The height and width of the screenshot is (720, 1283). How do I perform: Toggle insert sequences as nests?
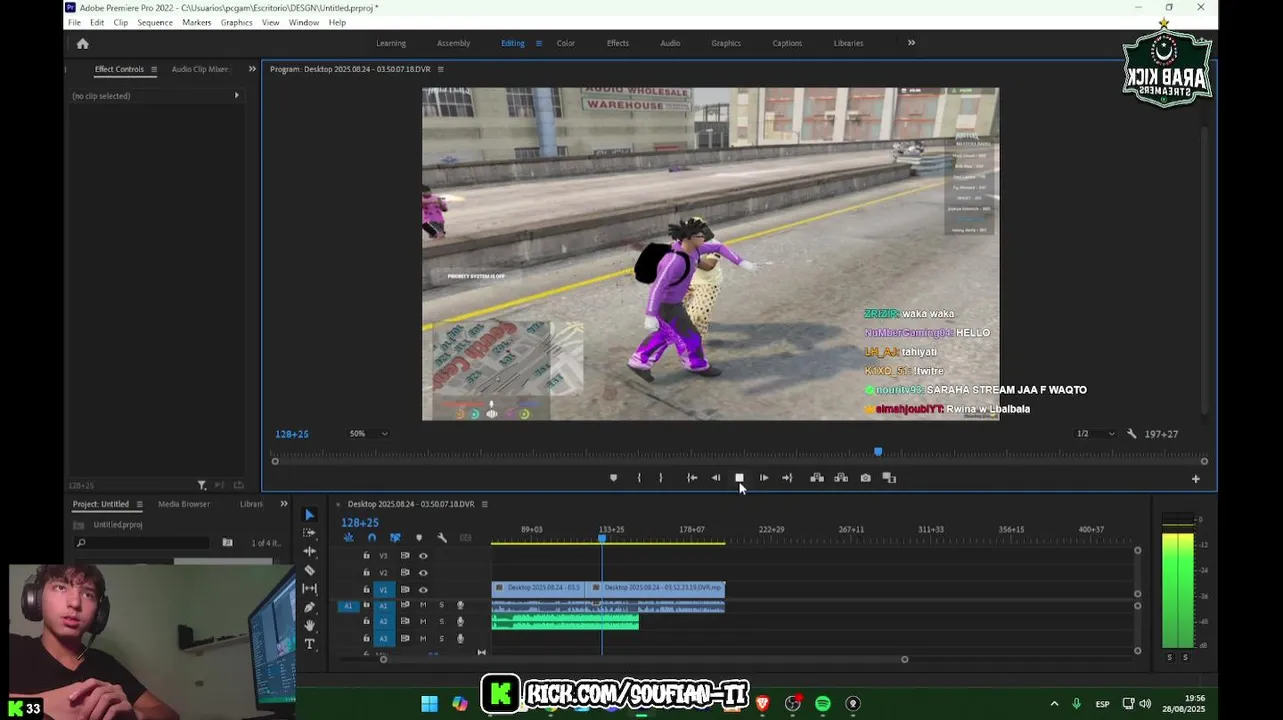(349, 538)
